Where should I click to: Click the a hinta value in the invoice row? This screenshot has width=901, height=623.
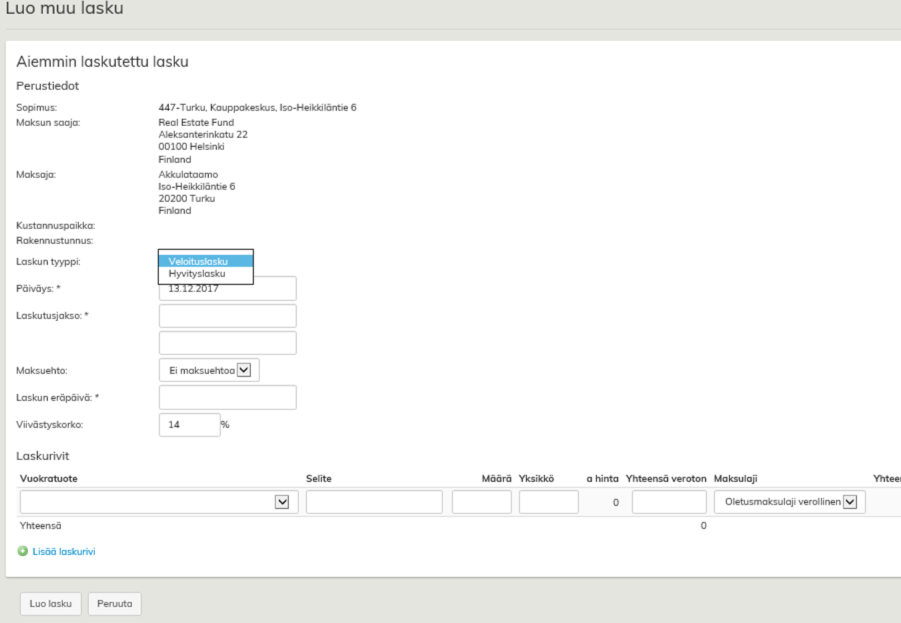coord(615,502)
